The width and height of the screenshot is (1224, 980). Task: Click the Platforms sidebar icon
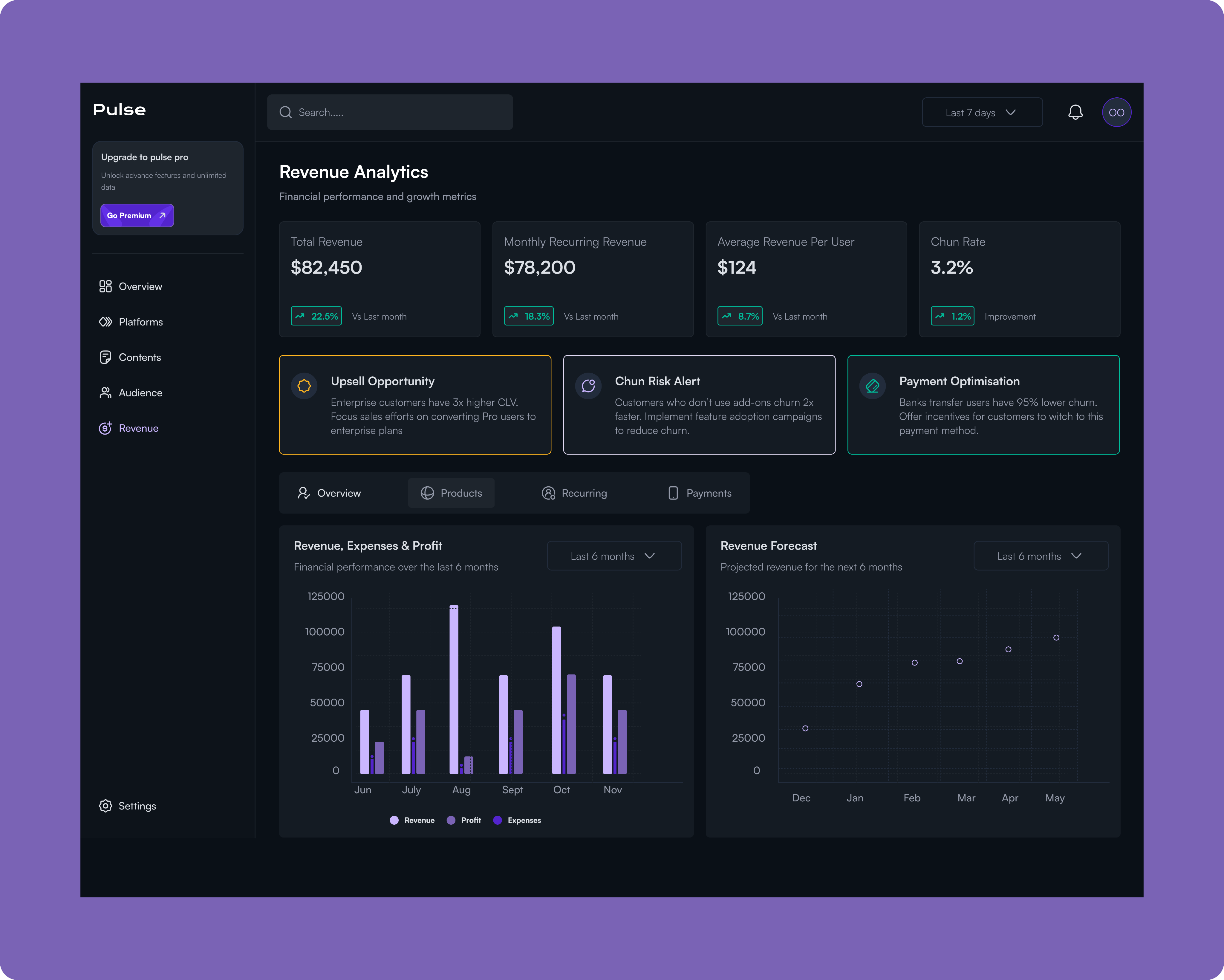pyautogui.click(x=105, y=322)
